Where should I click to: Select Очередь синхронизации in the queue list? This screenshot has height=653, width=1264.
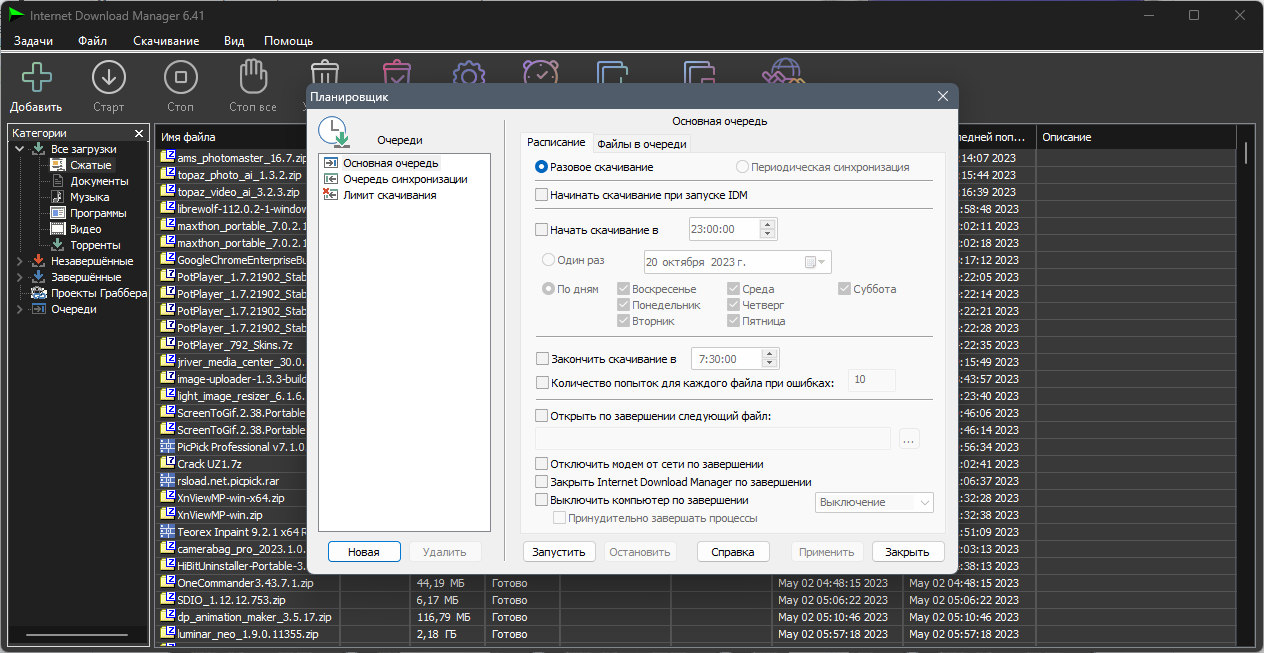[x=405, y=179]
